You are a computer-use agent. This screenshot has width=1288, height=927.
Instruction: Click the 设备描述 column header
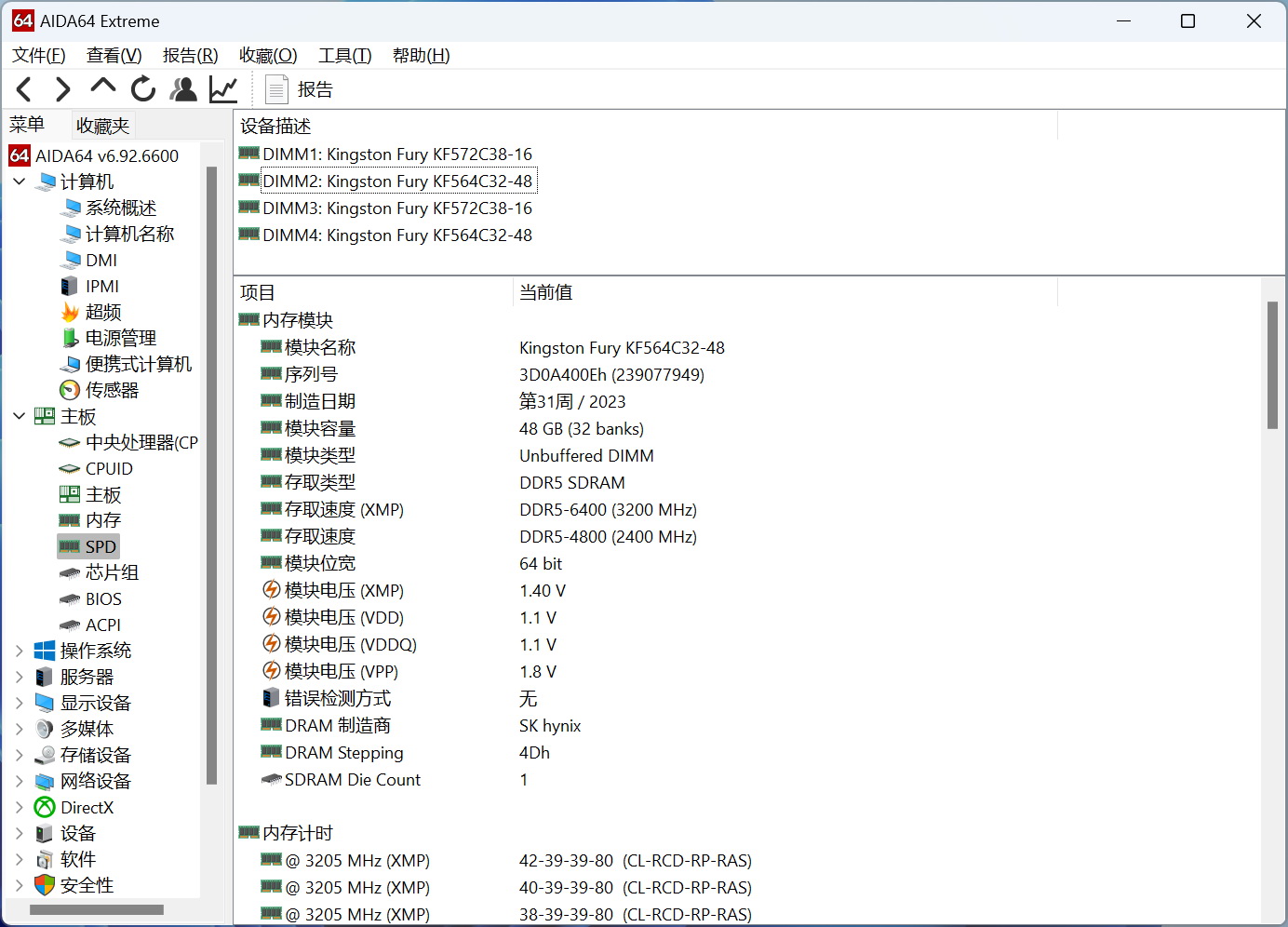coord(646,126)
